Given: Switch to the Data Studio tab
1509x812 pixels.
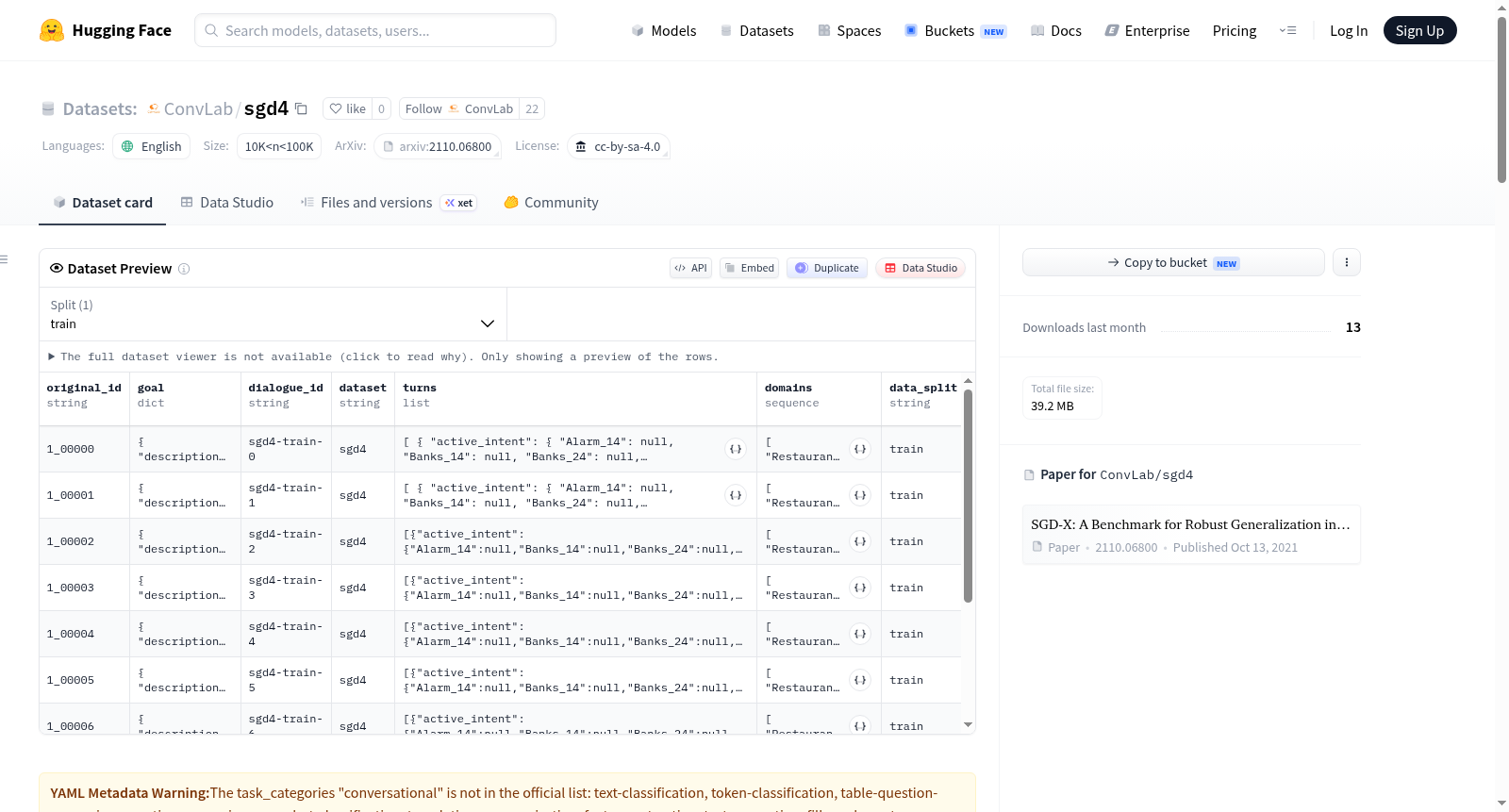Looking at the screenshot, I should [227, 202].
